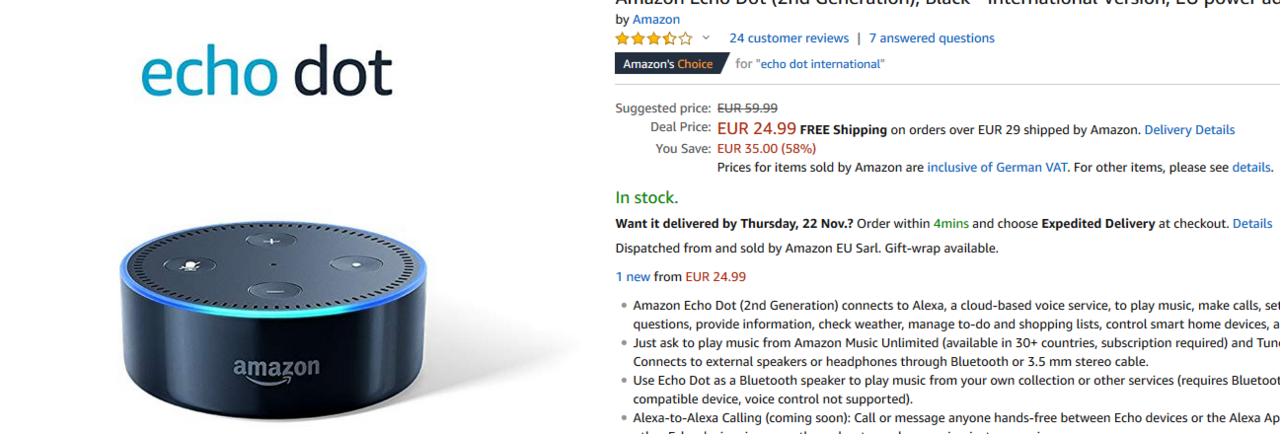1280x434 pixels.
Task: Click the Amazon brand link after 'by'
Action: click(x=656, y=19)
